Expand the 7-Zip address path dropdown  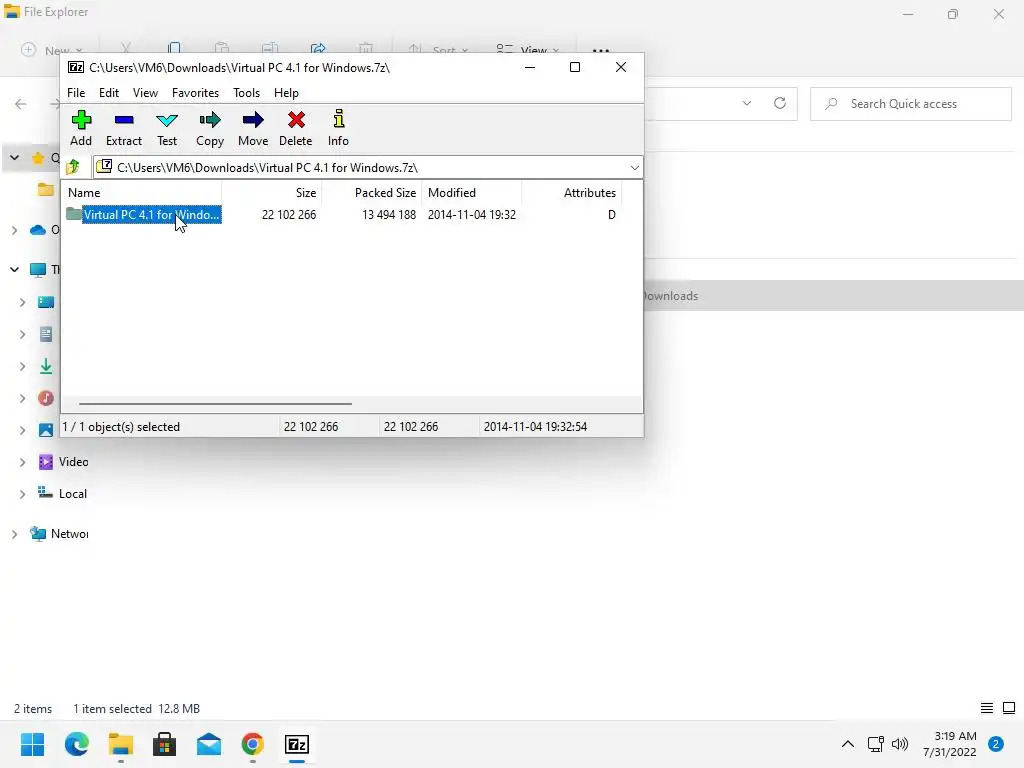pyautogui.click(x=634, y=168)
